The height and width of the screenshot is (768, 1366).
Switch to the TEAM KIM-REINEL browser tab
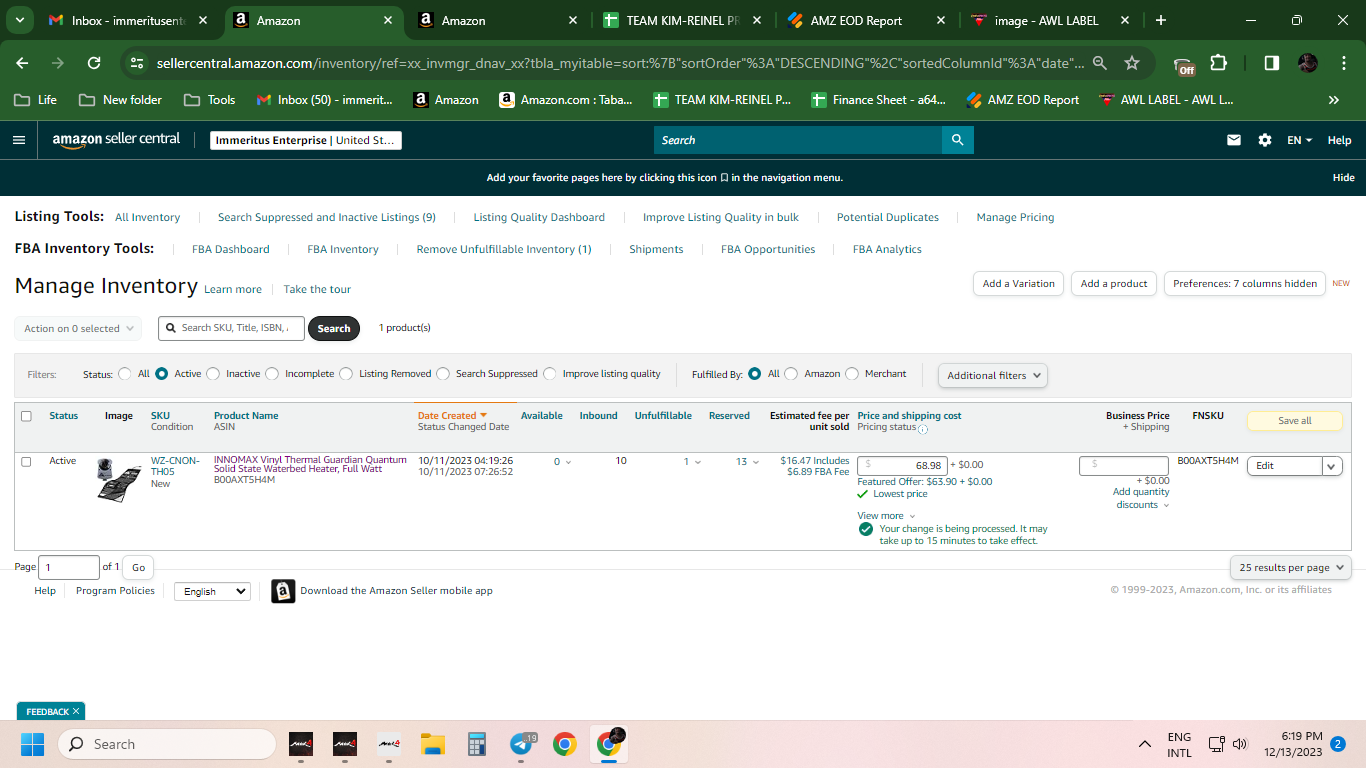[680, 20]
